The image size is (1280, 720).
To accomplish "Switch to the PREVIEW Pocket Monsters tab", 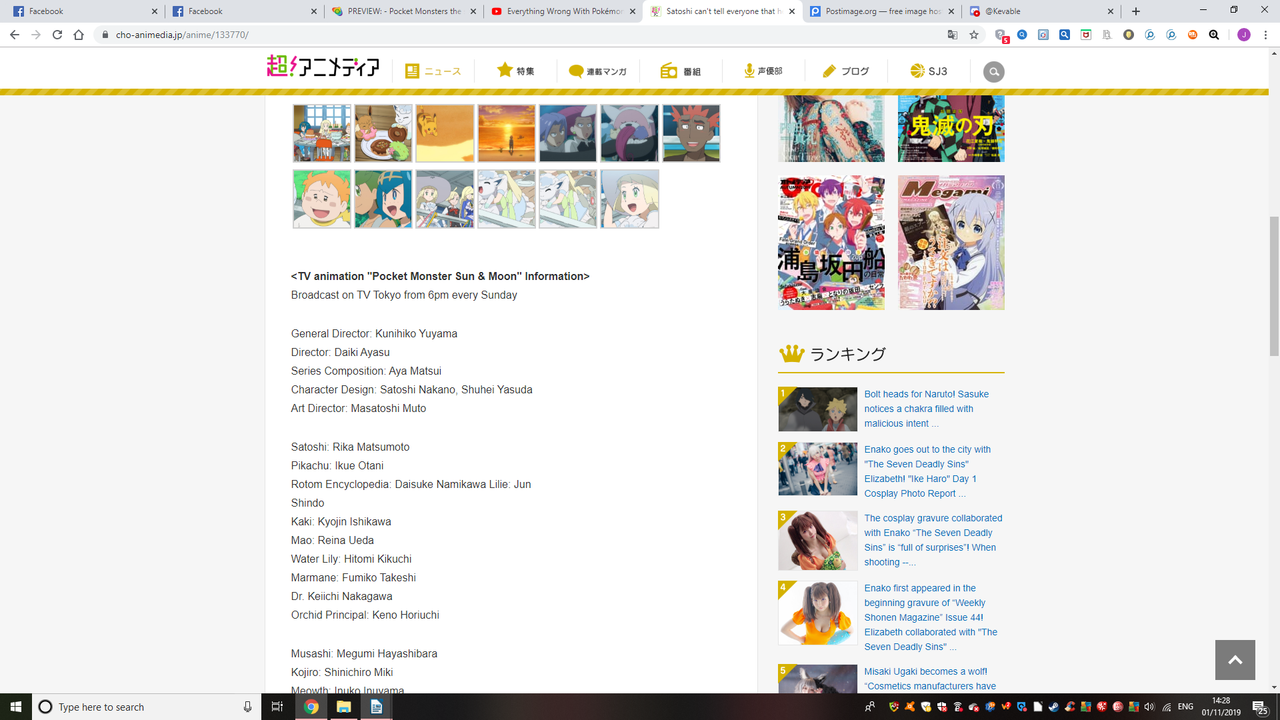I will click(x=403, y=11).
